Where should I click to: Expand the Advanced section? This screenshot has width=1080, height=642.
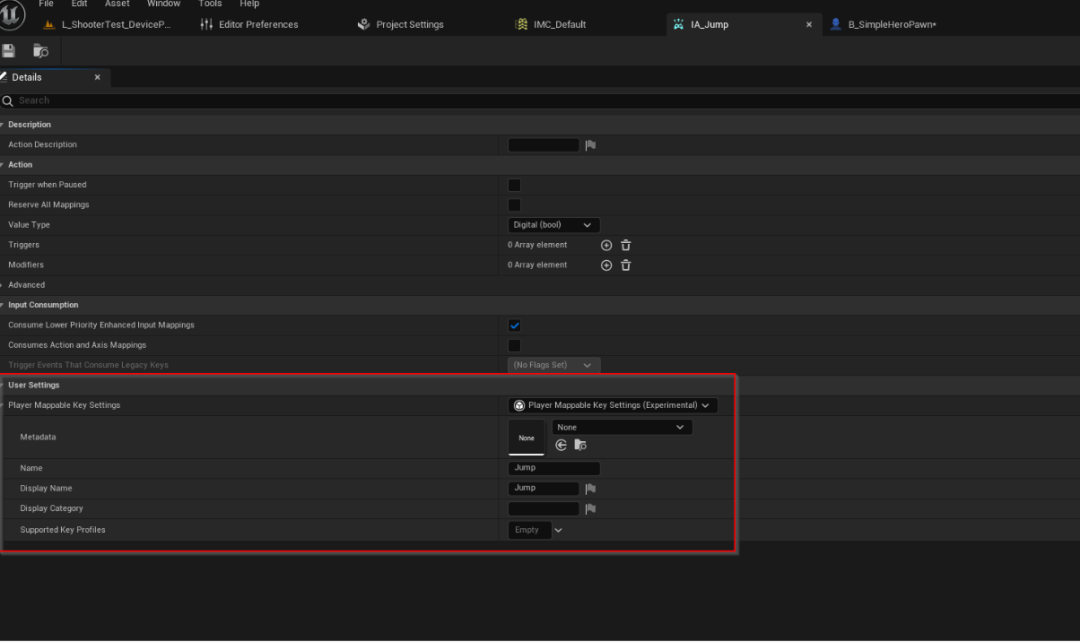pos(2,285)
